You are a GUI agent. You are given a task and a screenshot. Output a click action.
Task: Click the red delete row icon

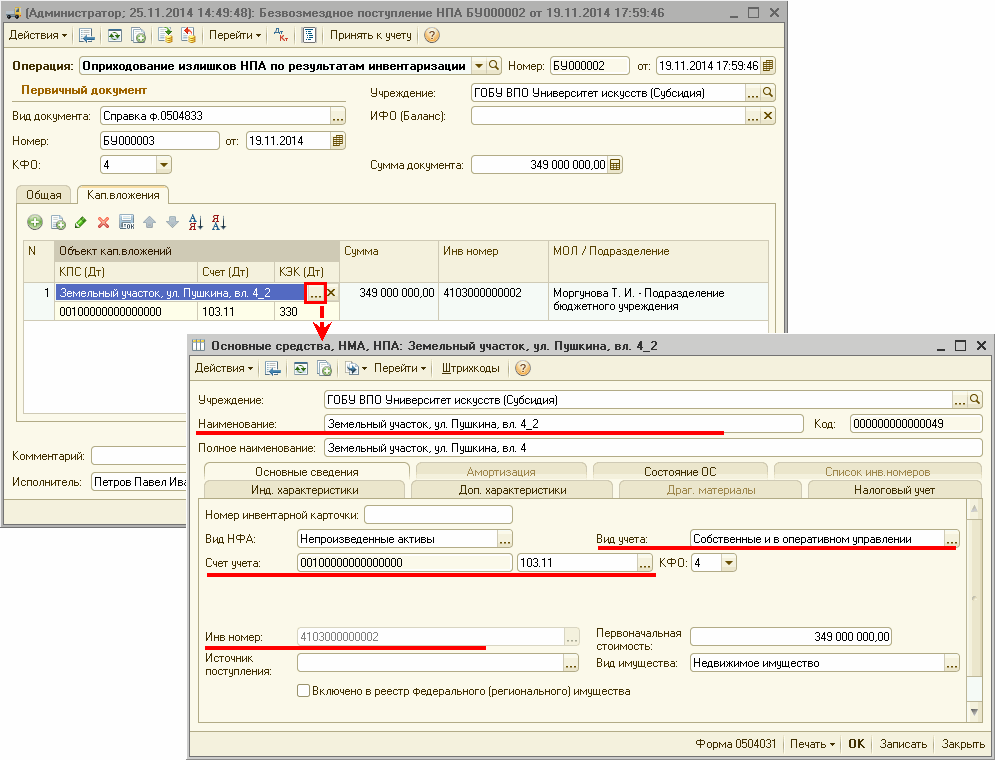point(103,222)
